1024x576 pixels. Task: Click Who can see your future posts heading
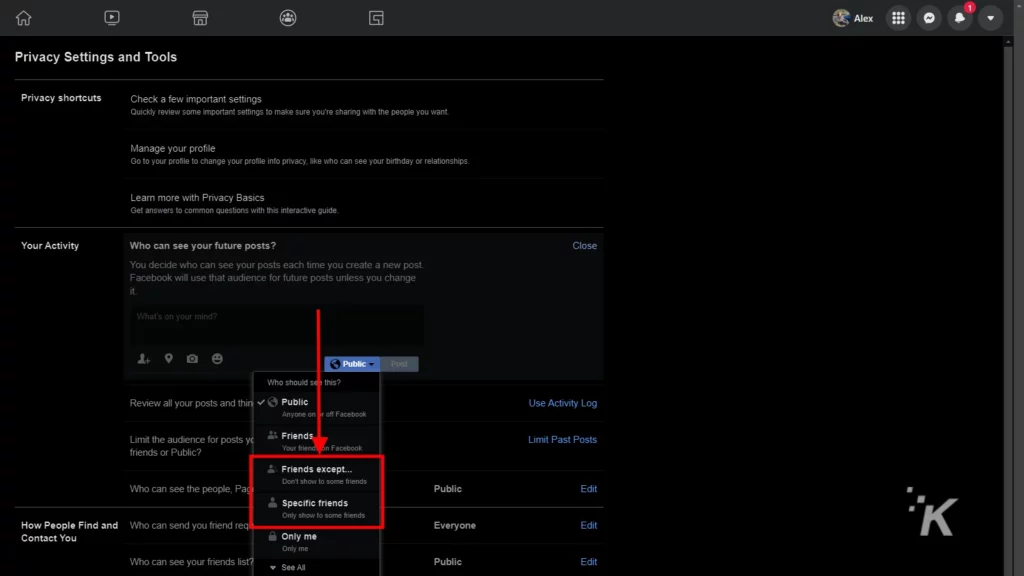pos(202,246)
